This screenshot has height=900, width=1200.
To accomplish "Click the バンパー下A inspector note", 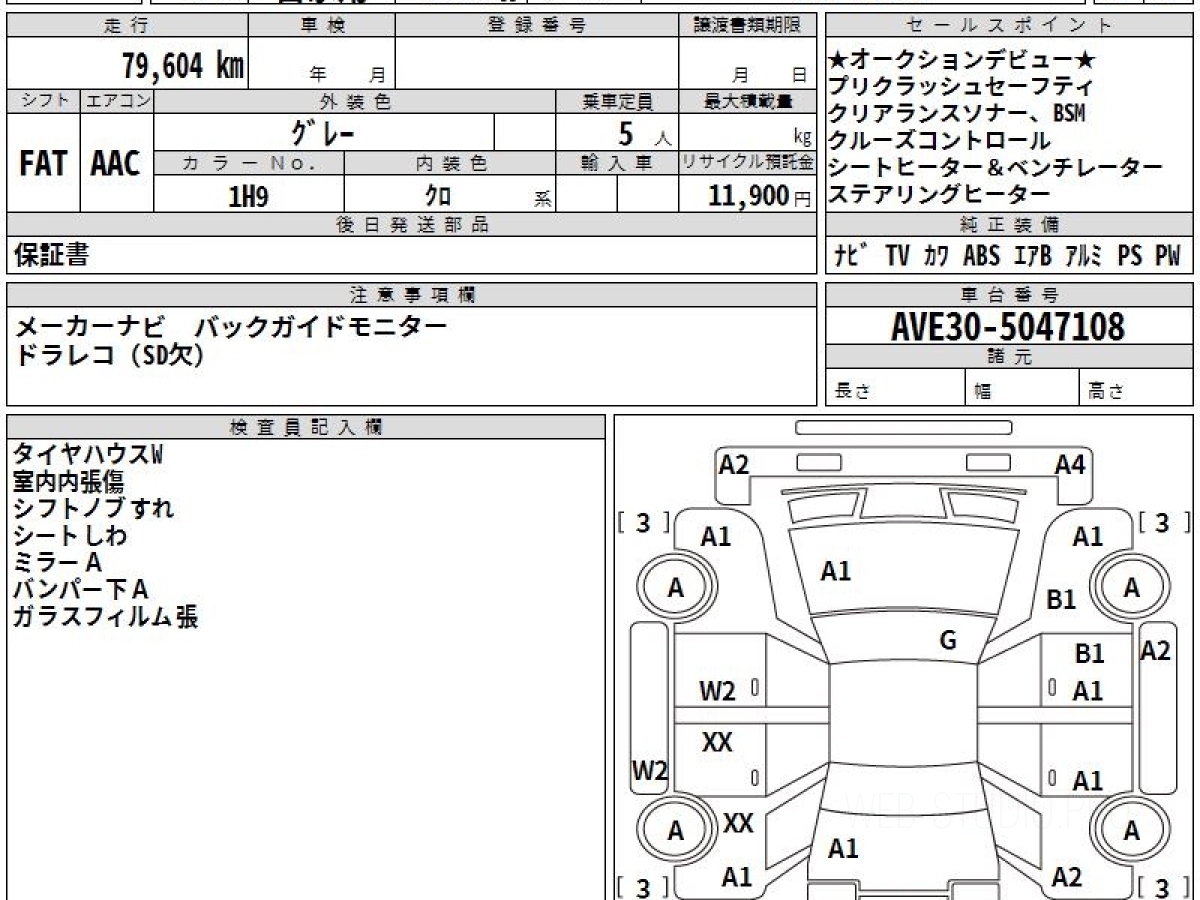I will [80, 589].
